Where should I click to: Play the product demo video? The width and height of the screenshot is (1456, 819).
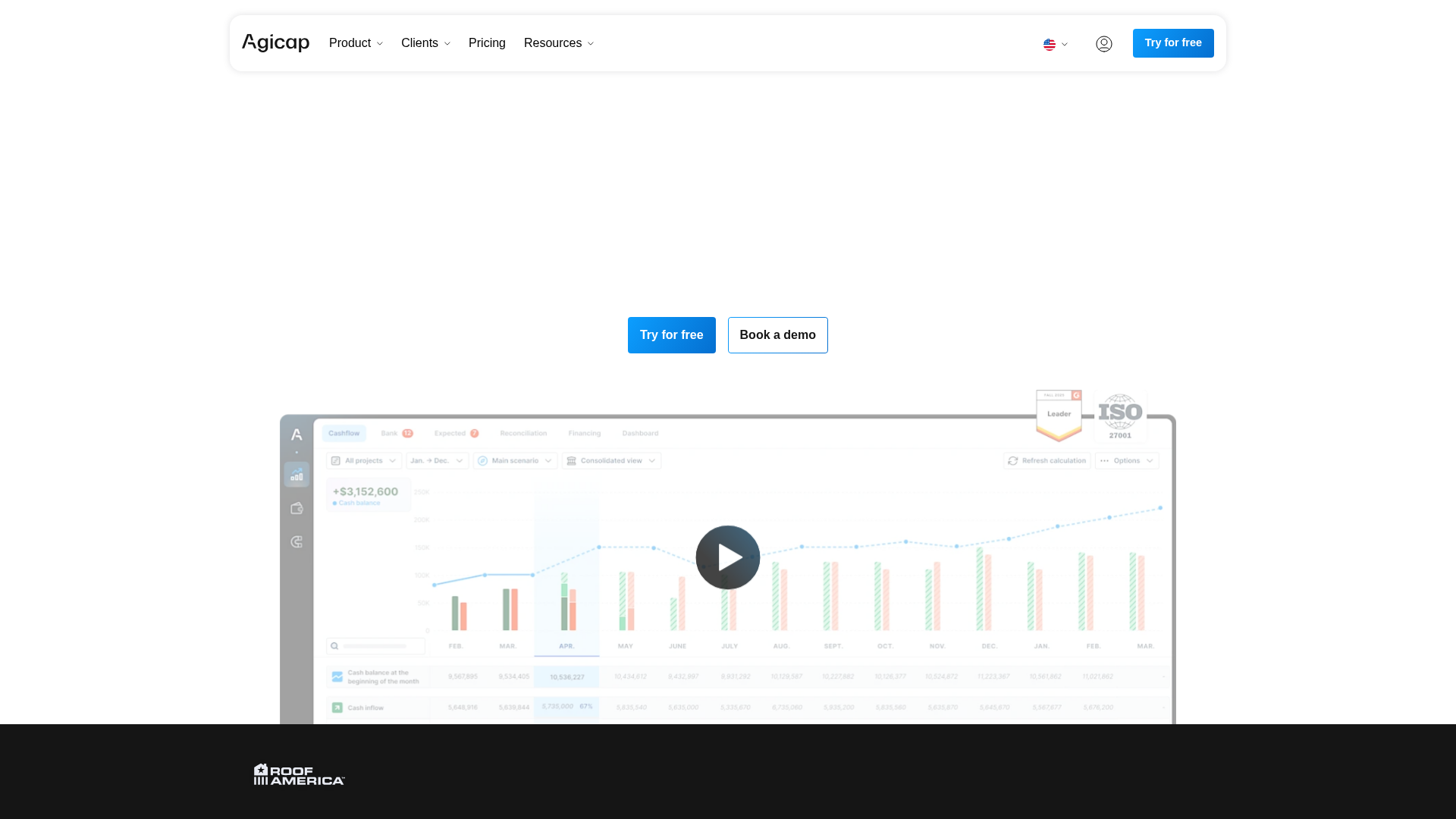pos(728,557)
